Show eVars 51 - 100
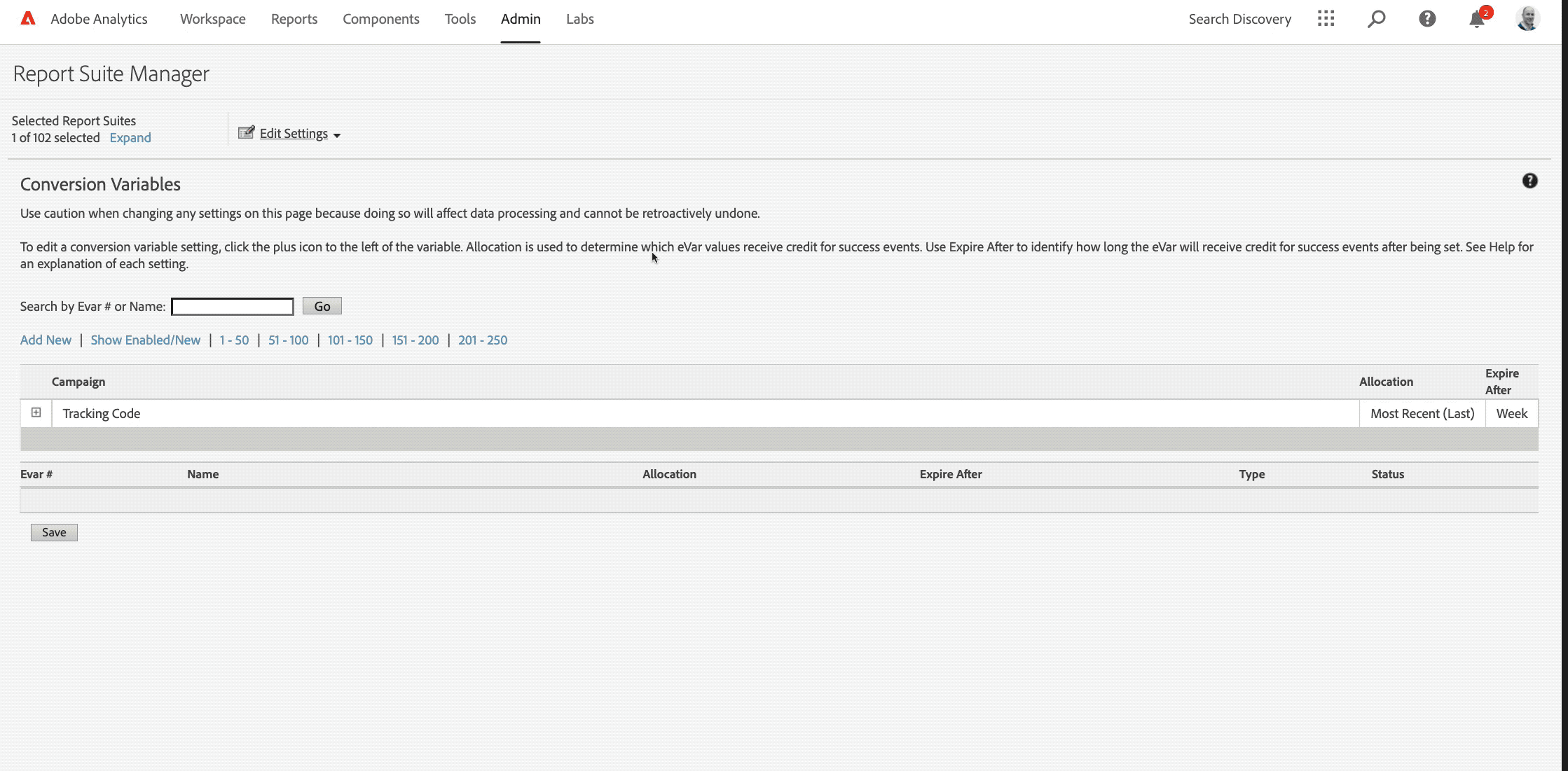 (288, 340)
